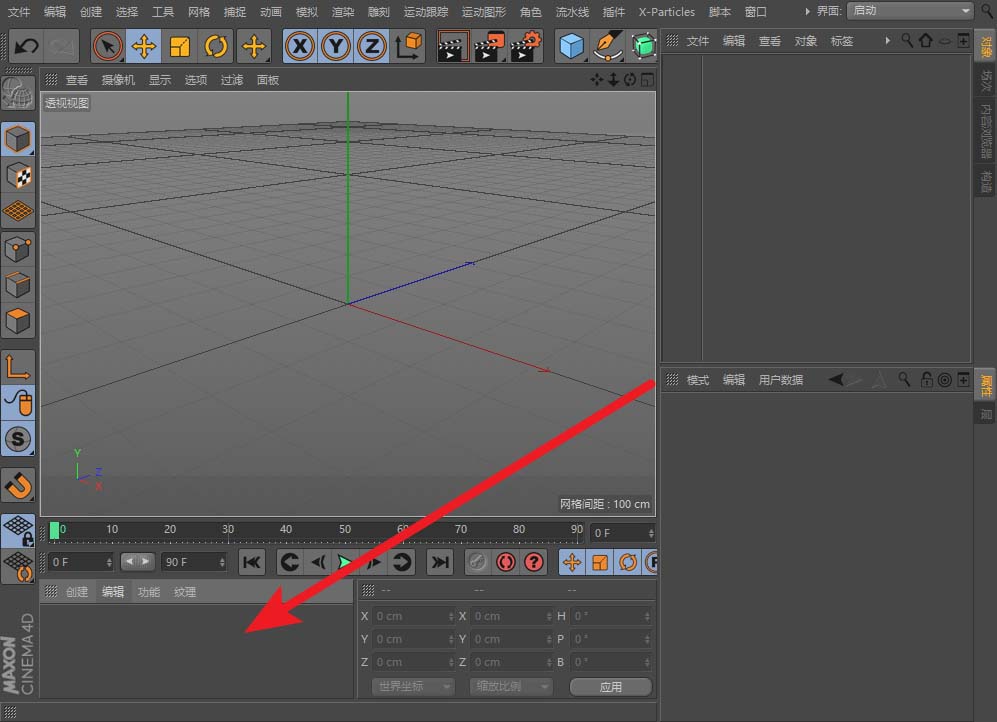Toggle the Y axis lock

tap(336, 46)
